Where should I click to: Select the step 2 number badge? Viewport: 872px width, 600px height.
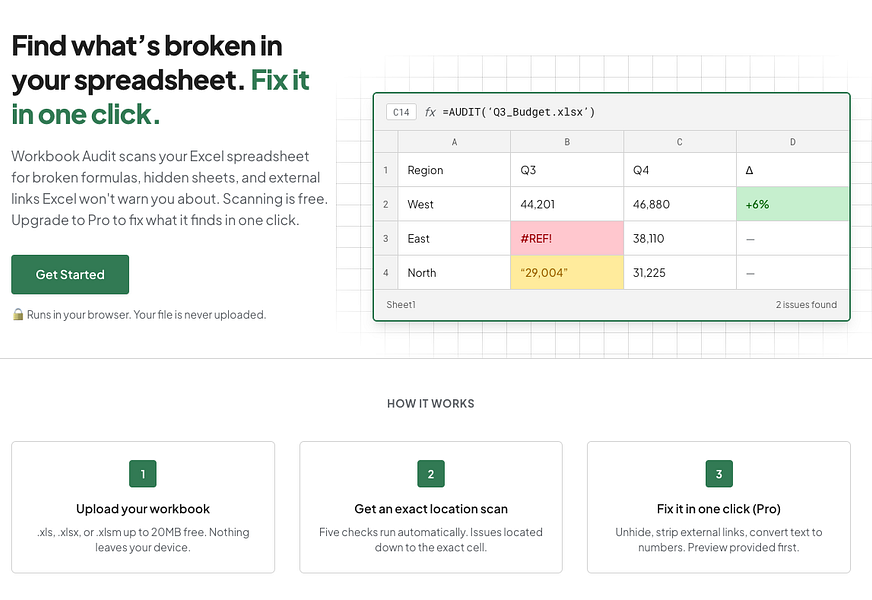point(431,474)
